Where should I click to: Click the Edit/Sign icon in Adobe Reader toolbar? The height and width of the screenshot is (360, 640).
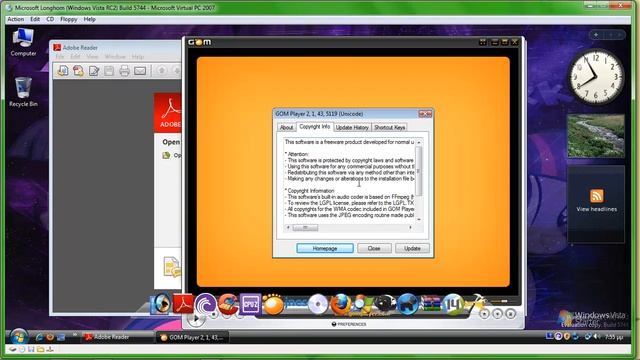(x=94, y=71)
